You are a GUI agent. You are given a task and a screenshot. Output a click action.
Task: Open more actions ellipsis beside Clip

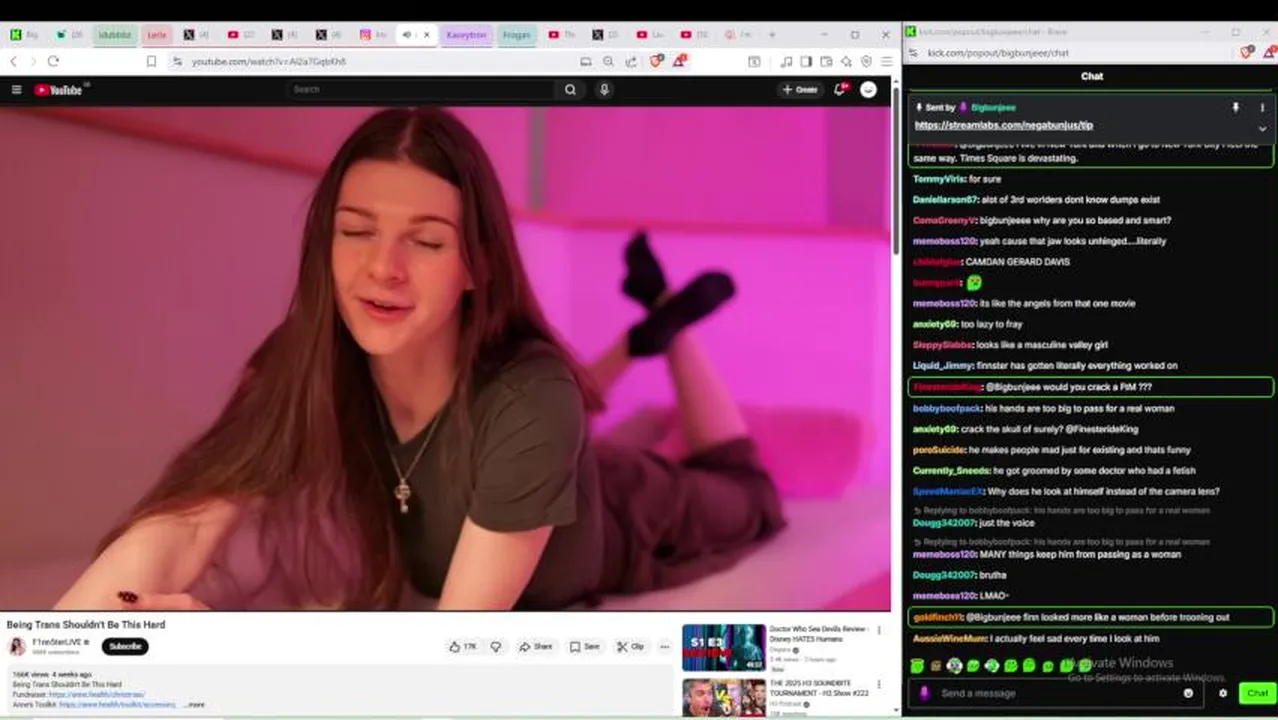[x=664, y=647]
